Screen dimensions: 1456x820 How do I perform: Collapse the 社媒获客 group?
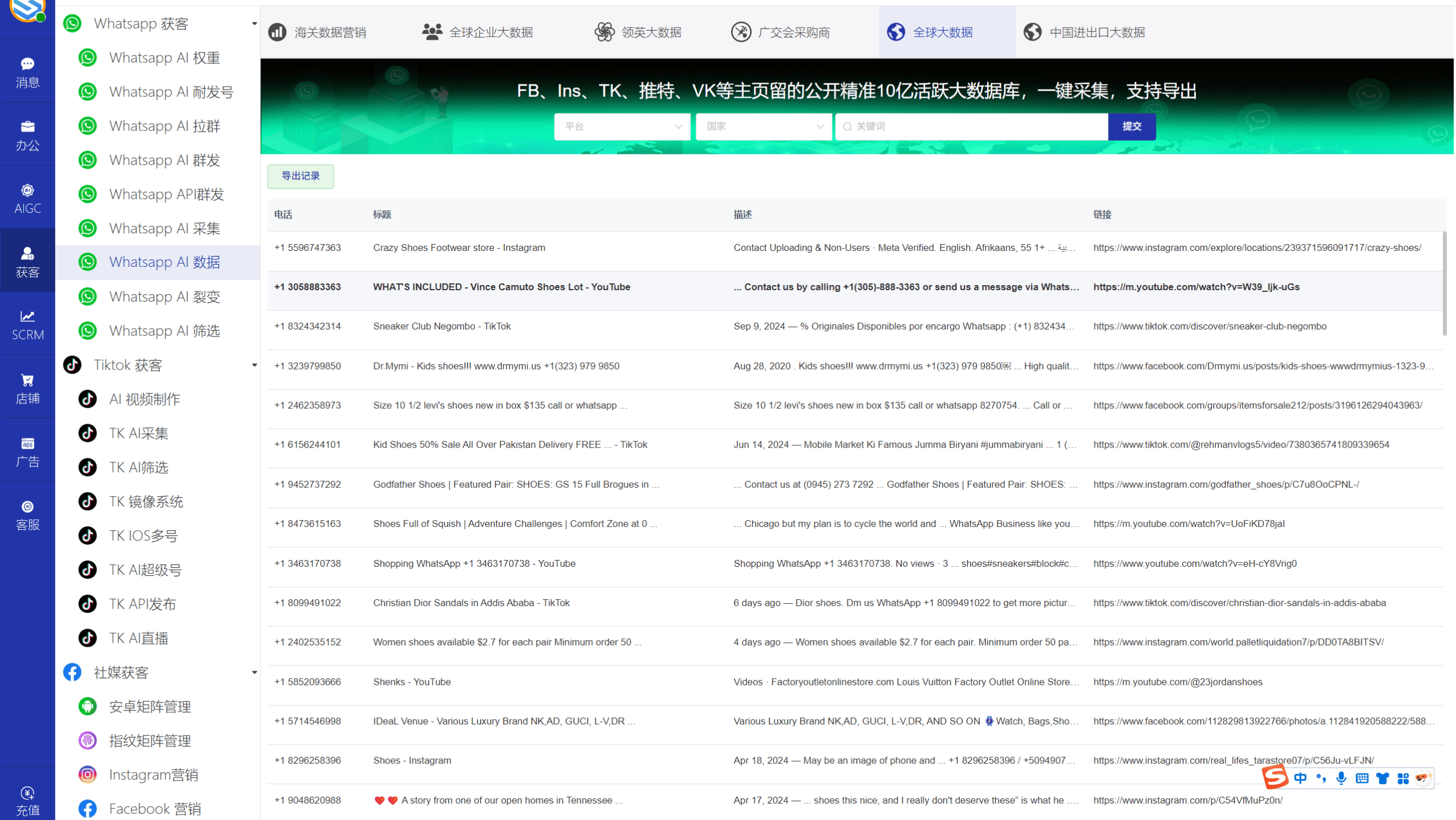click(254, 672)
